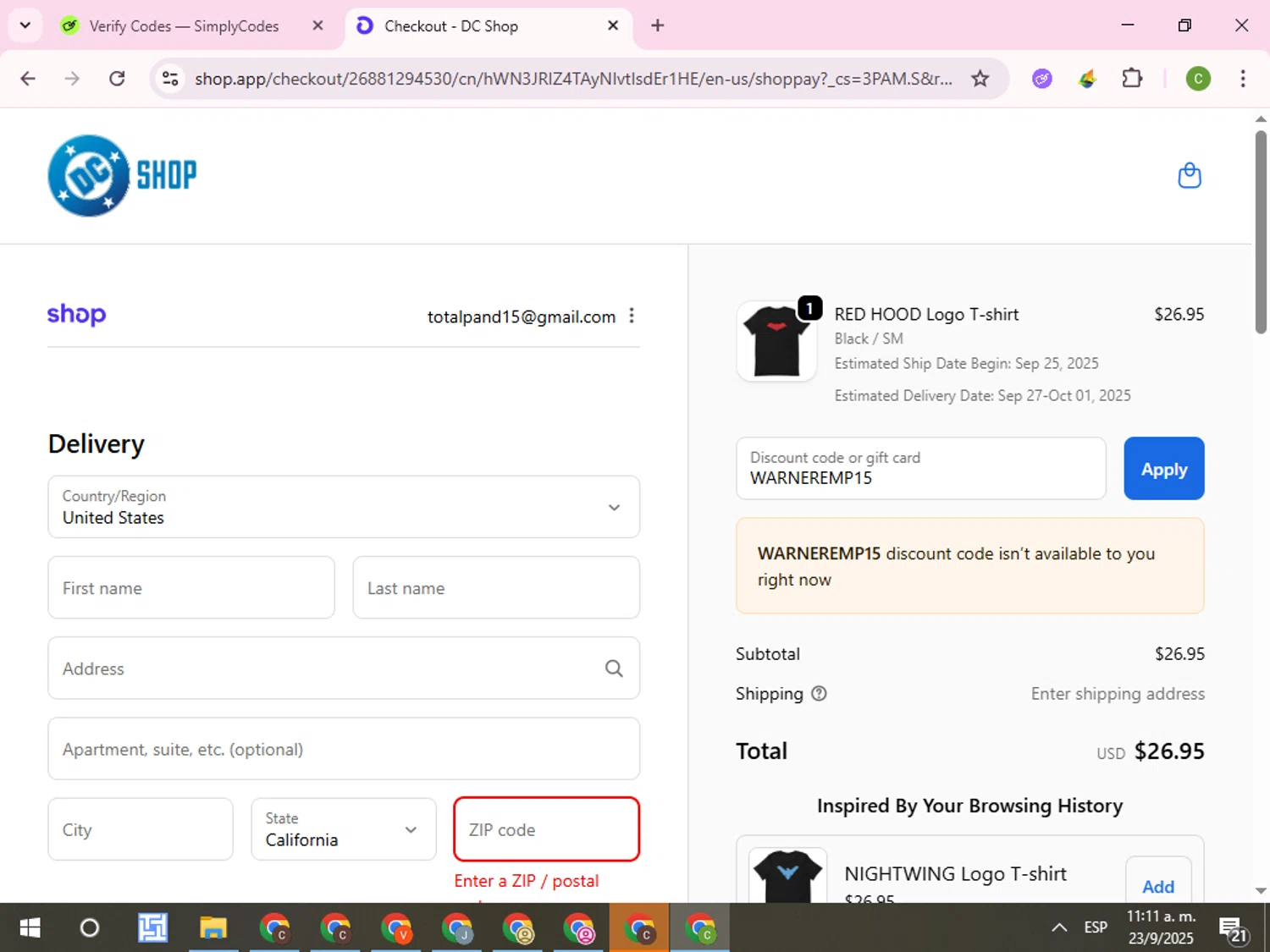
Task: Open the tab search dropdown arrow
Action: 25,25
